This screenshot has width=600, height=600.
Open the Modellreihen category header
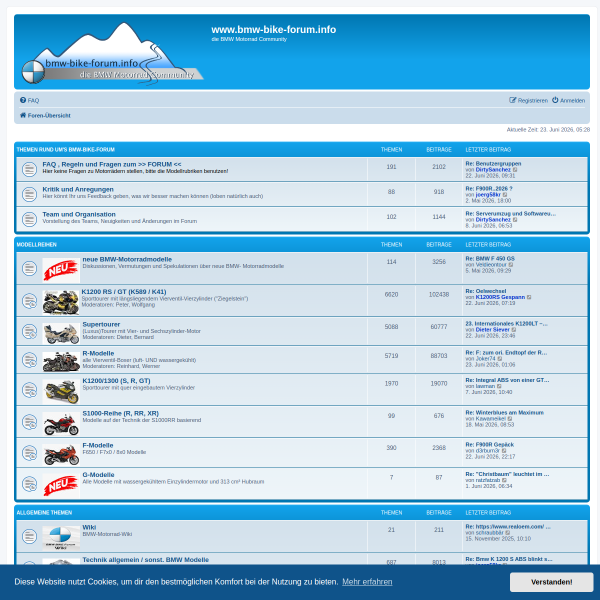click(x=36, y=245)
